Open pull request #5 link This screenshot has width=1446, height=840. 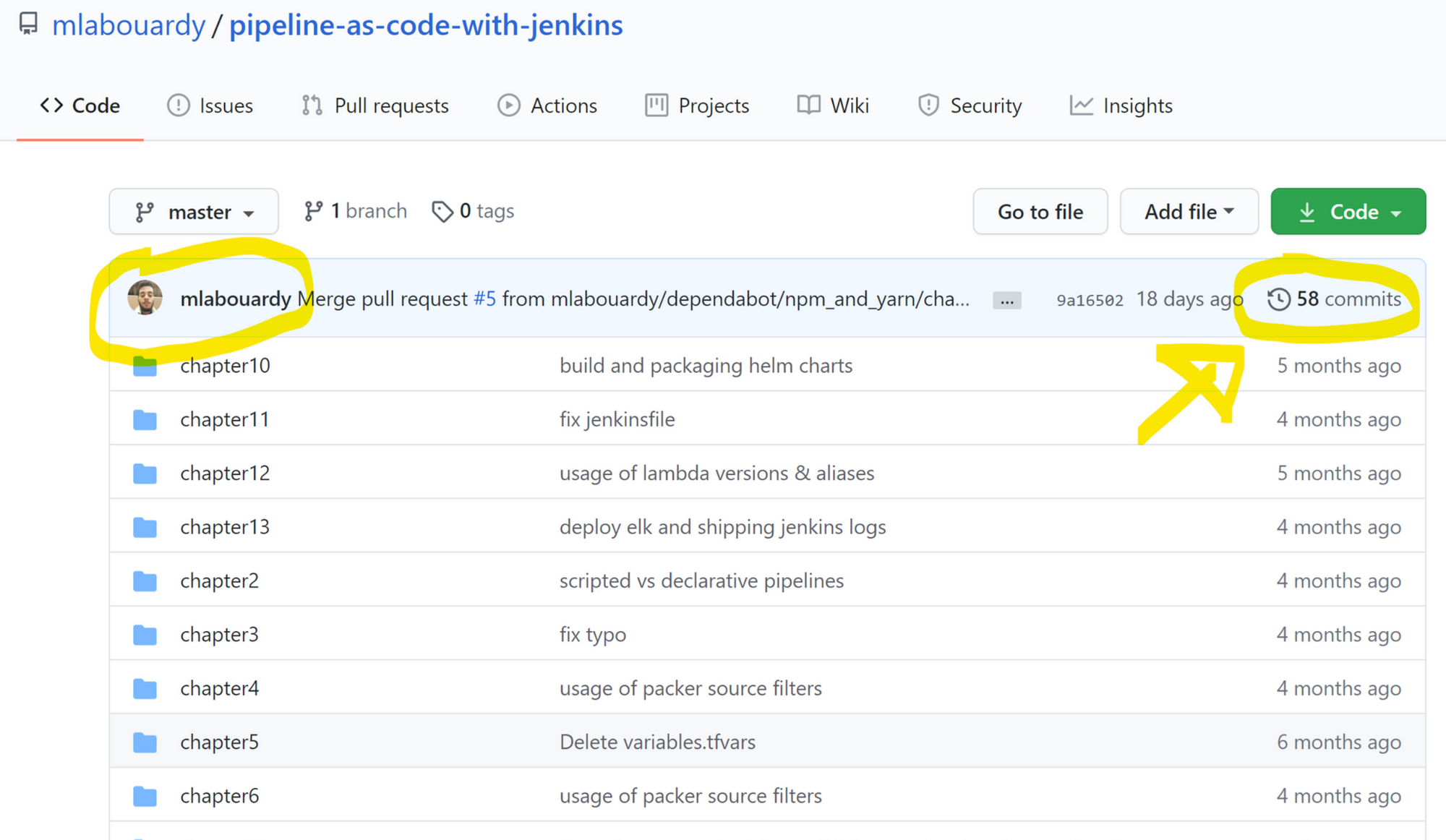[x=484, y=299]
